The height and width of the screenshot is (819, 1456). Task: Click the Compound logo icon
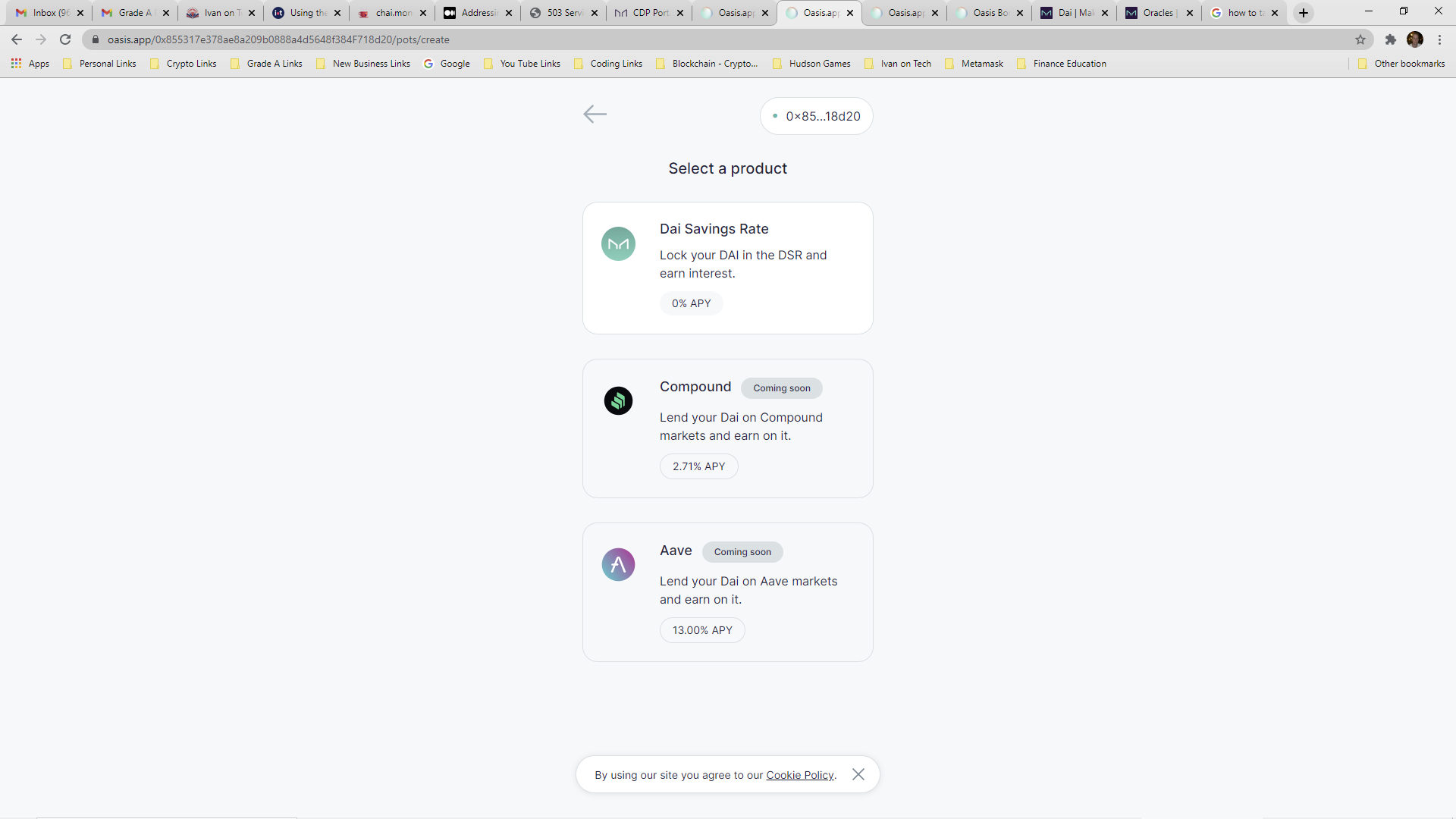pyautogui.click(x=618, y=400)
